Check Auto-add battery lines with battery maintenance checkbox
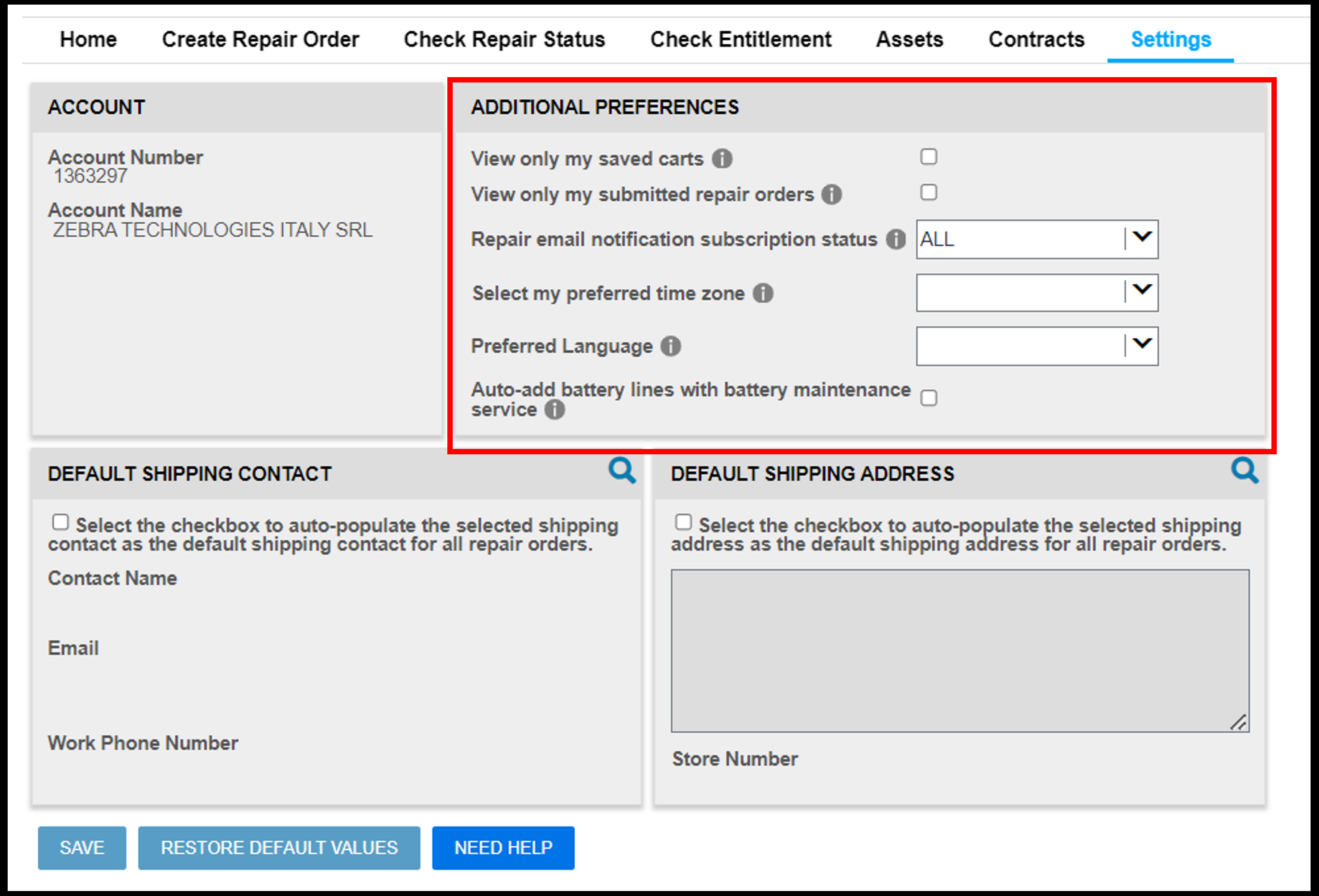Viewport: 1319px width, 896px height. pyautogui.click(x=928, y=398)
